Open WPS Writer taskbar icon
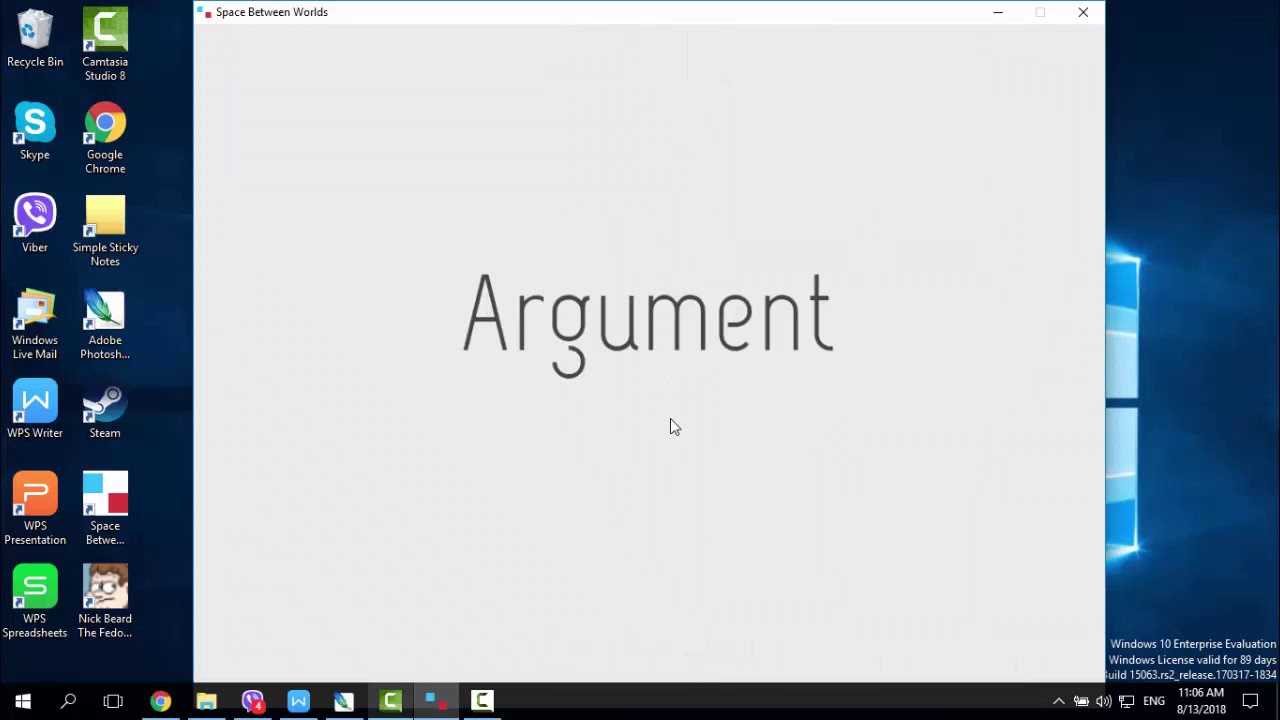Viewport: 1280px width, 720px height. 298,701
